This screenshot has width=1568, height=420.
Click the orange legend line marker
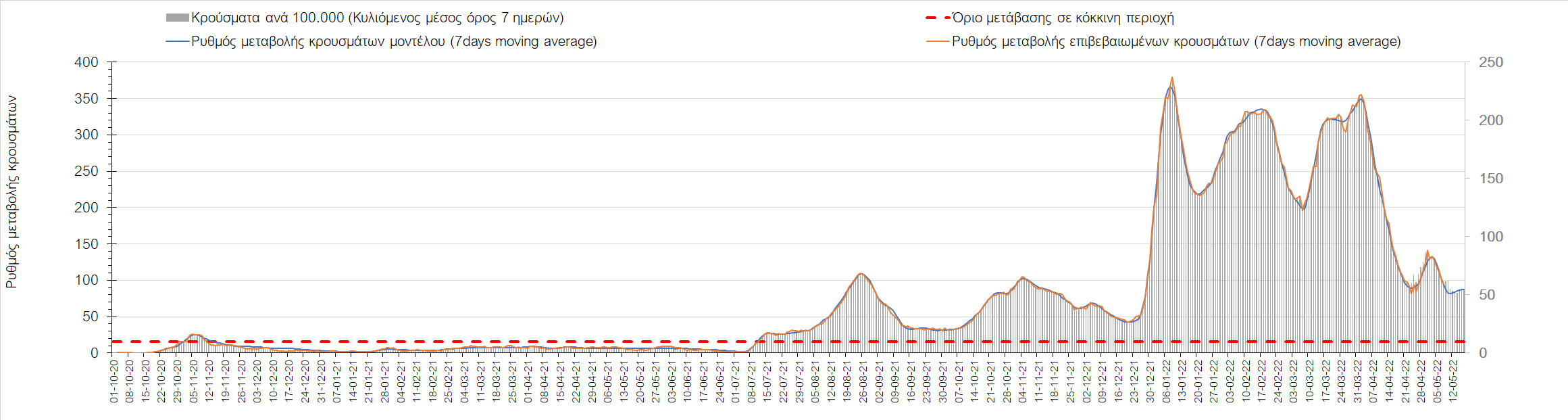click(x=938, y=41)
